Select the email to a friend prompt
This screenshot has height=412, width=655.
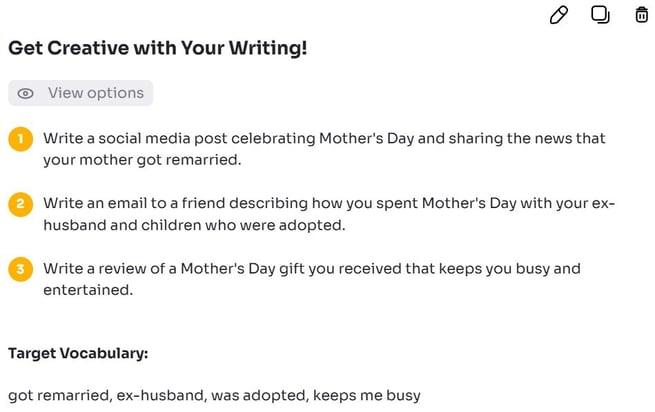[x=329, y=214]
